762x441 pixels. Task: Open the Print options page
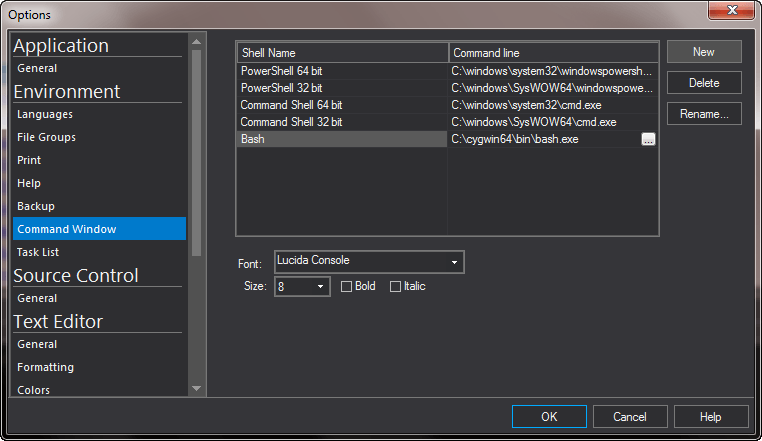[99, 160]
